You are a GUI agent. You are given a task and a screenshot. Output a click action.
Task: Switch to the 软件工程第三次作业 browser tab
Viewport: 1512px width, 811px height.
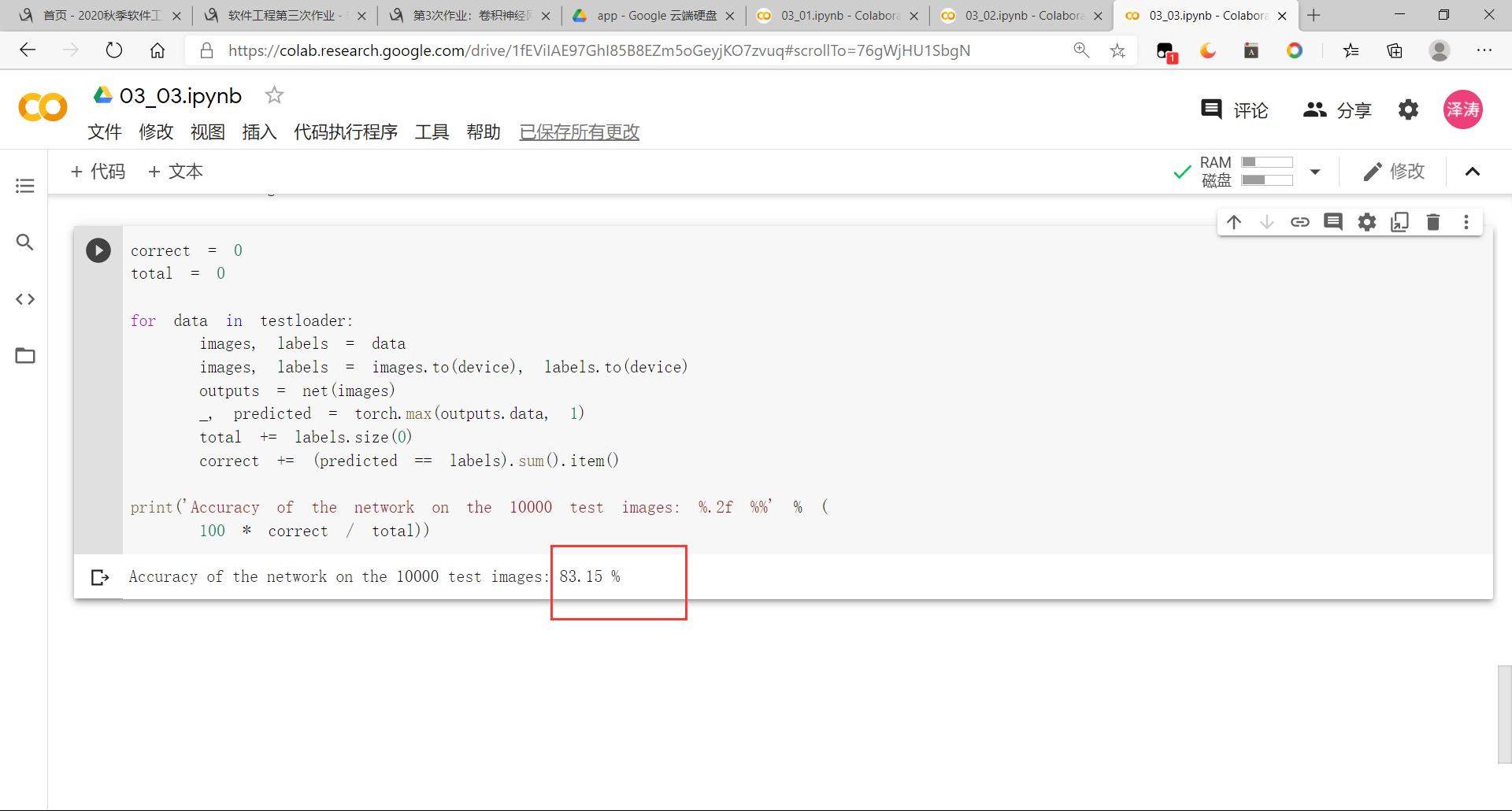[x=284, y=16]
